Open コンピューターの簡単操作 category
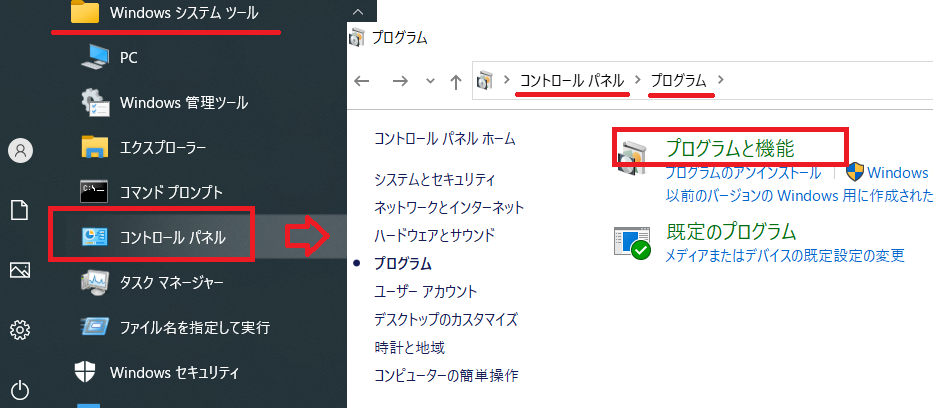This screenshot has height=408, width=933. pos(446,376)
